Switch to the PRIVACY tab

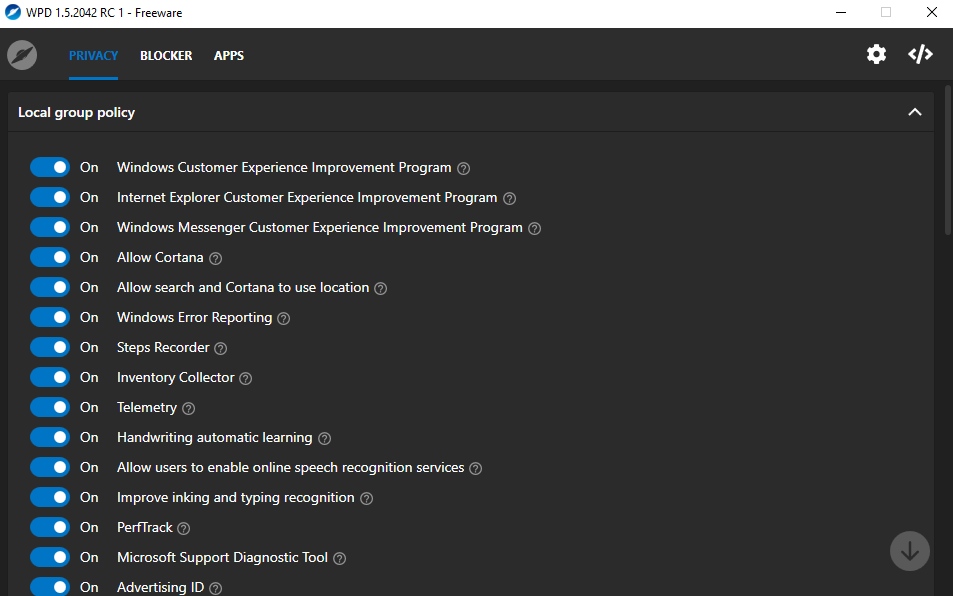[93, 55]
